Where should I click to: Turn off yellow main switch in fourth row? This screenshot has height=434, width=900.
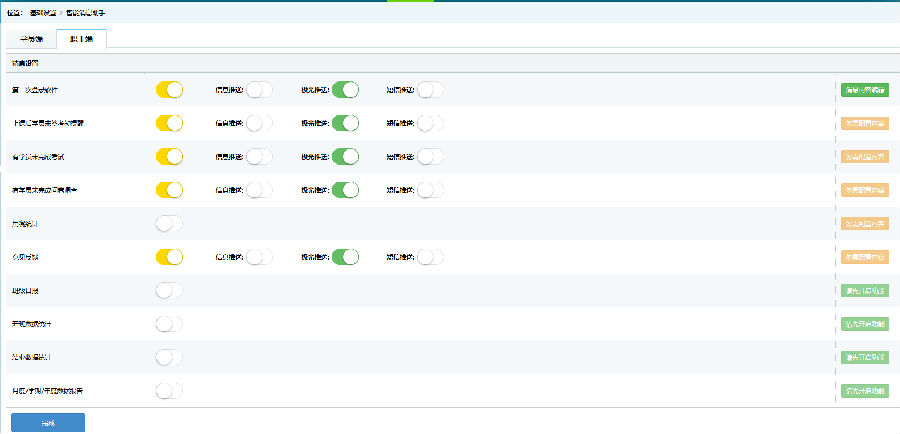[169, 189]
